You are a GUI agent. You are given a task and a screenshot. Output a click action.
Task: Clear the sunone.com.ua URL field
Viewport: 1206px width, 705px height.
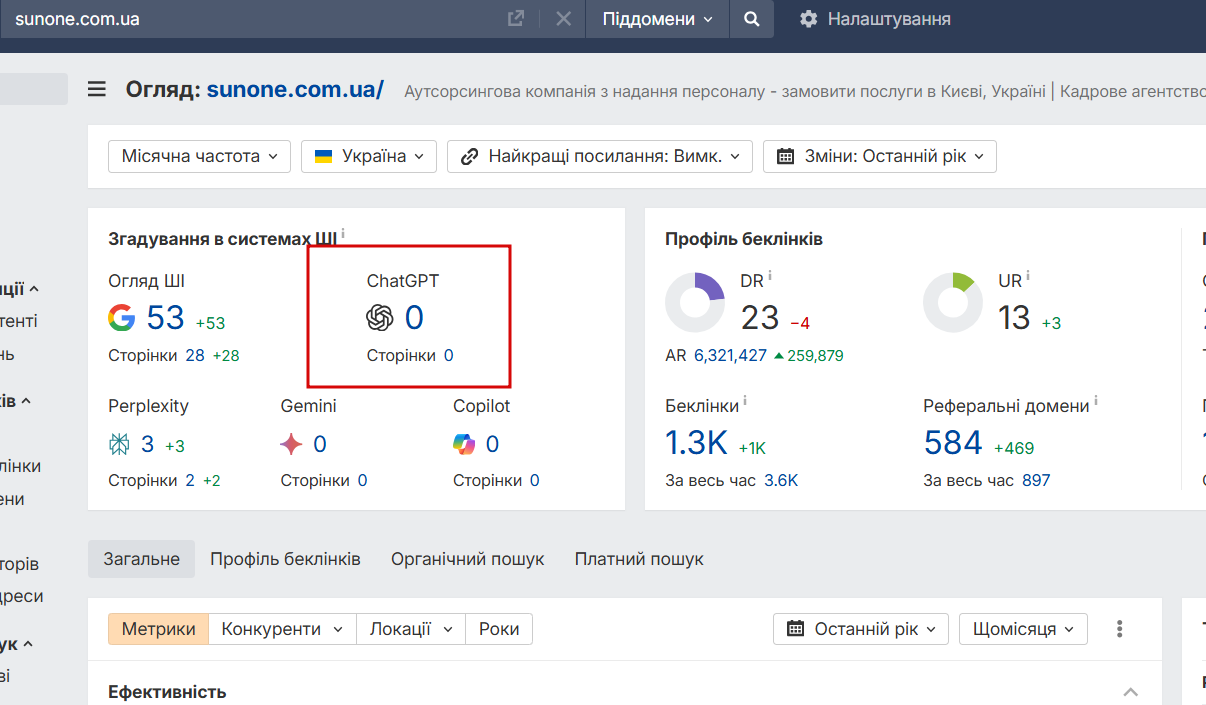click(564, 19)
